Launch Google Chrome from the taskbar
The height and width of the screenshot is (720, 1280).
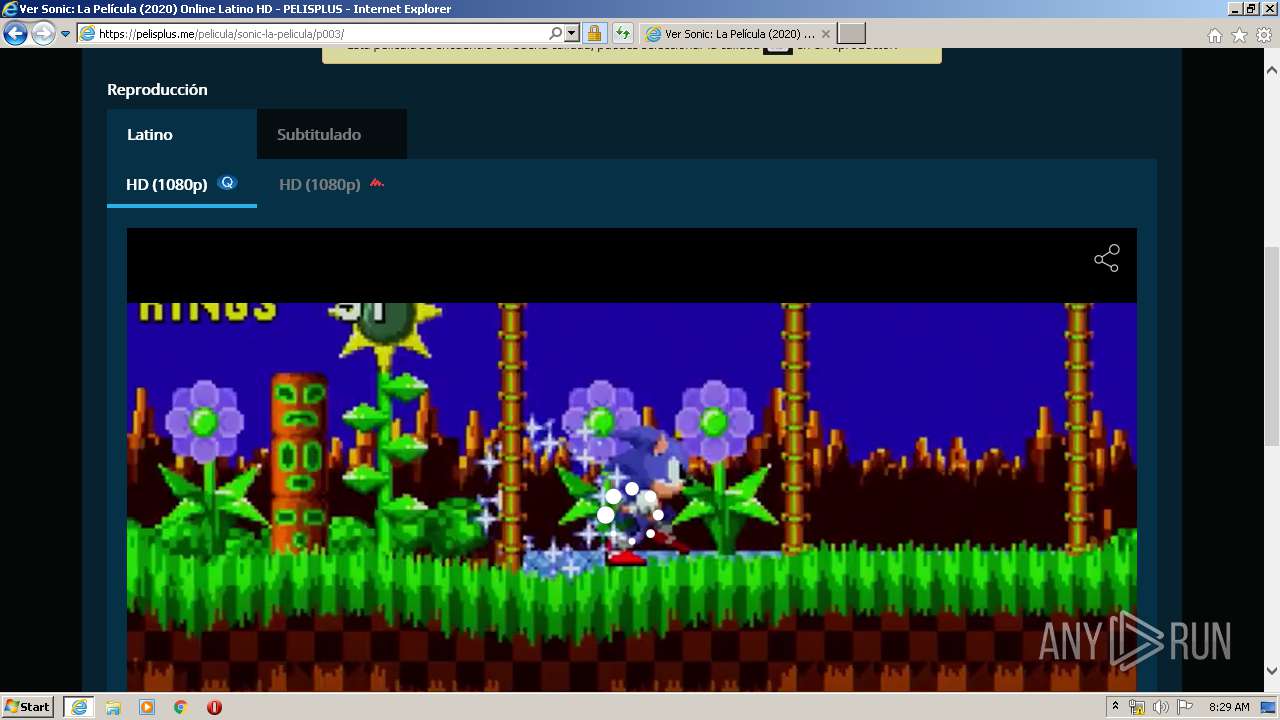coord(181,707)
